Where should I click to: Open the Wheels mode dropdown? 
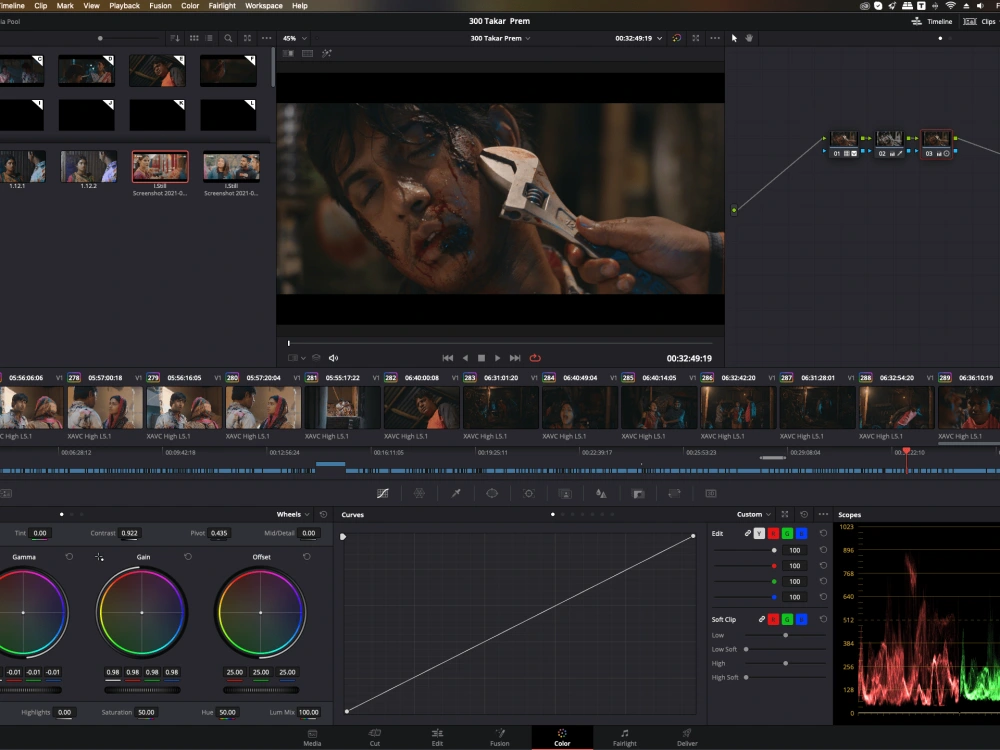[293, 514]
